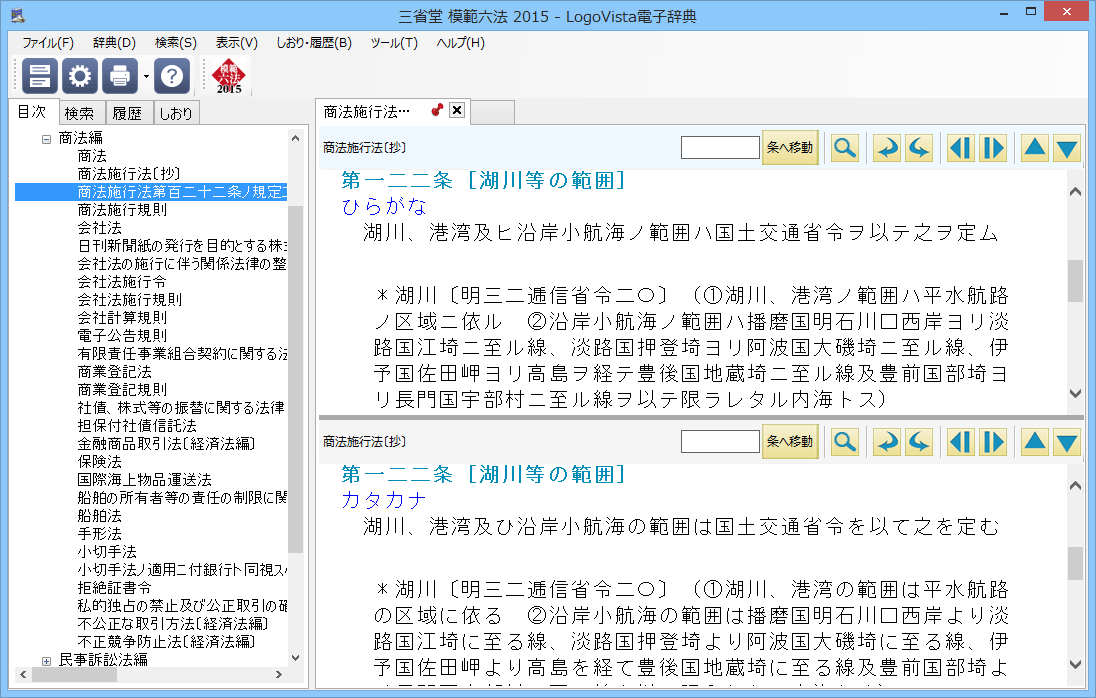
Task: Open help with the question mark icon
Action: [172, 75]
